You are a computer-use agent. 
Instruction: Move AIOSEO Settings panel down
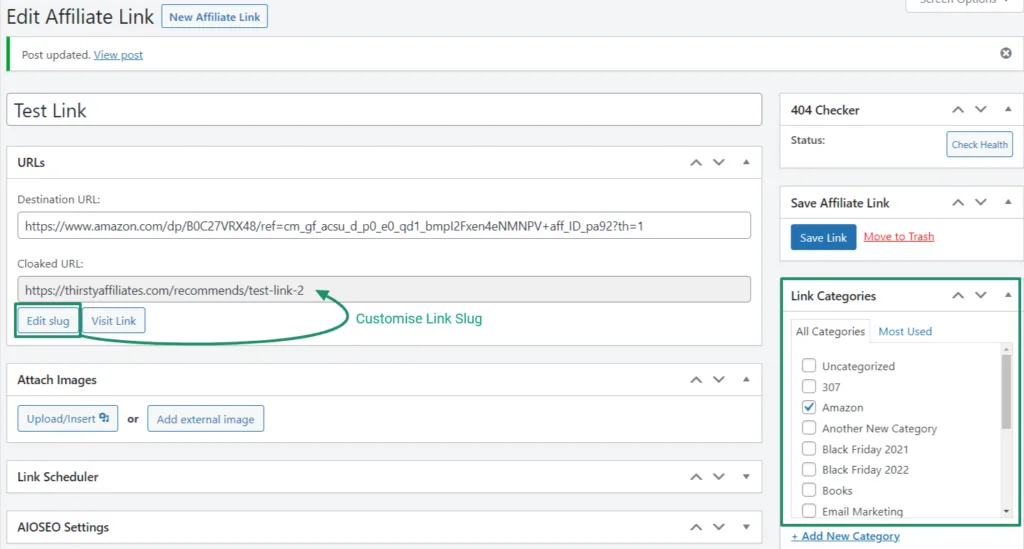[x=719, y=527]
